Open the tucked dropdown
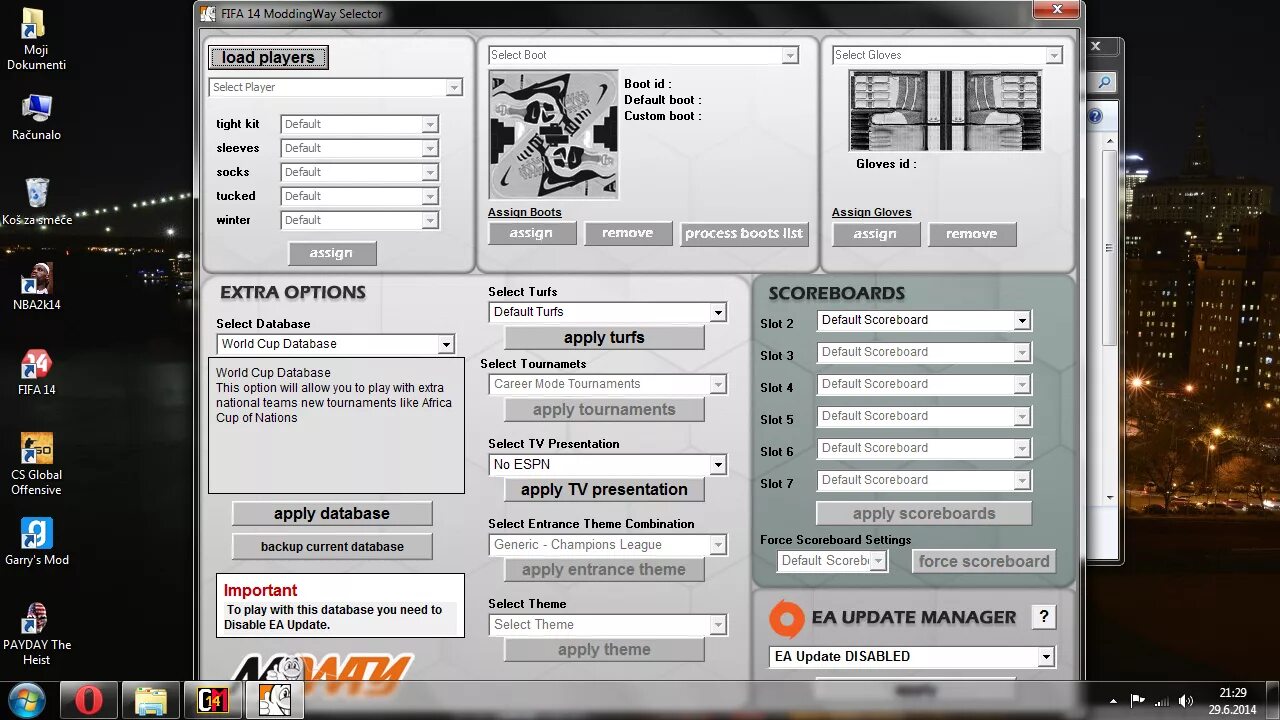The image size is (1280, 720). 360,196
